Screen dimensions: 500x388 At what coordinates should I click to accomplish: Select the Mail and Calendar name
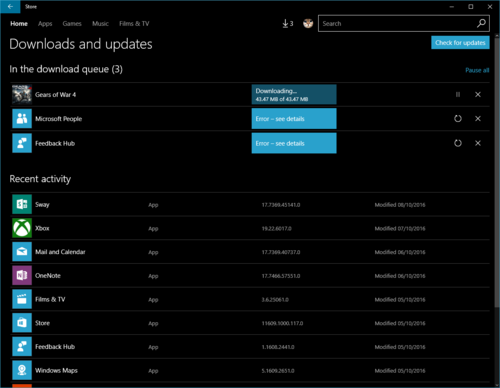pyautogui.click(x=60, y=252)
